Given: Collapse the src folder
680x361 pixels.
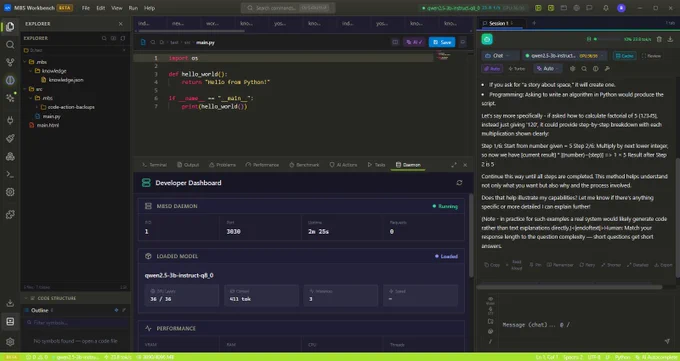Looking at the screenshot, I should click(25, 89).
